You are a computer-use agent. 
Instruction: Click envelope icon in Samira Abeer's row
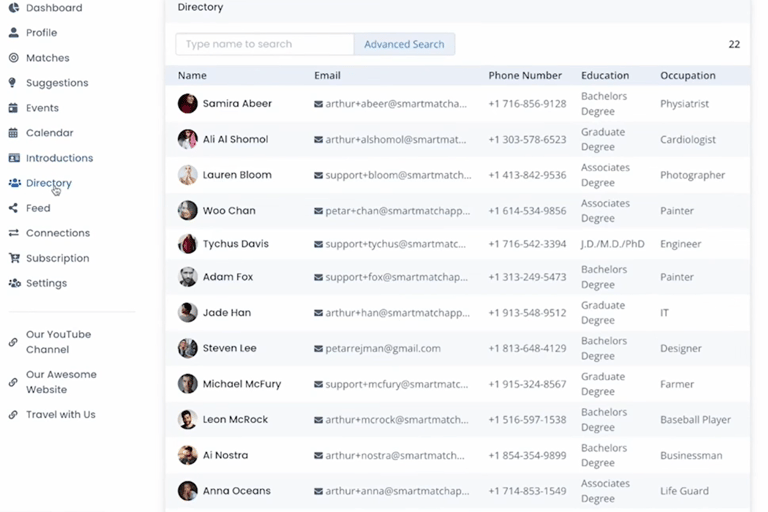318,104
